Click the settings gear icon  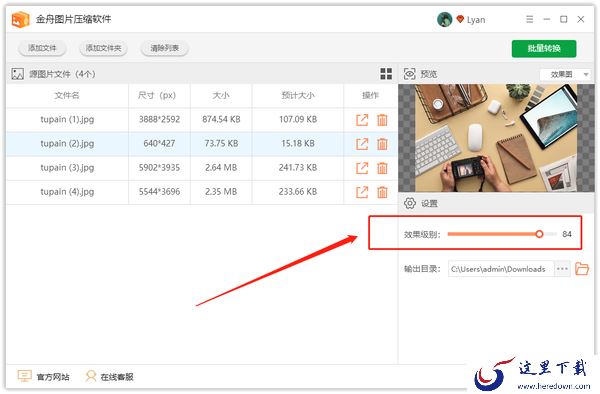(x=410, y=203)
